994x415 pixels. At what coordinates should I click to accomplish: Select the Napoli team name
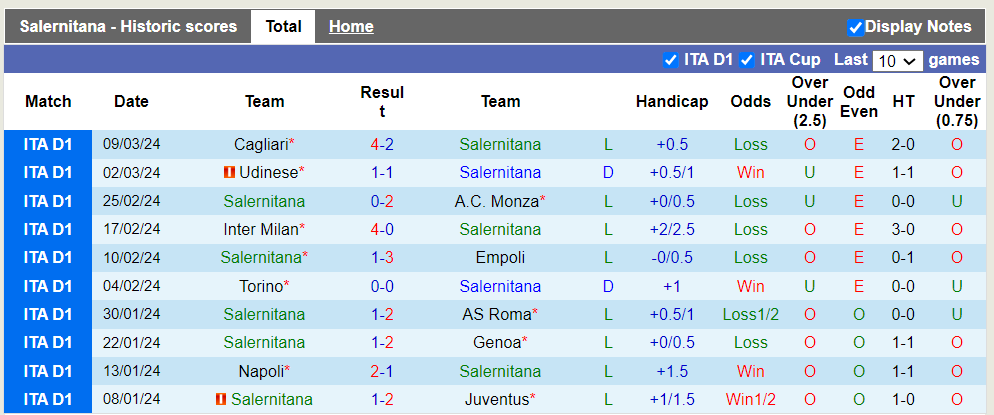(x=260, y=371)
